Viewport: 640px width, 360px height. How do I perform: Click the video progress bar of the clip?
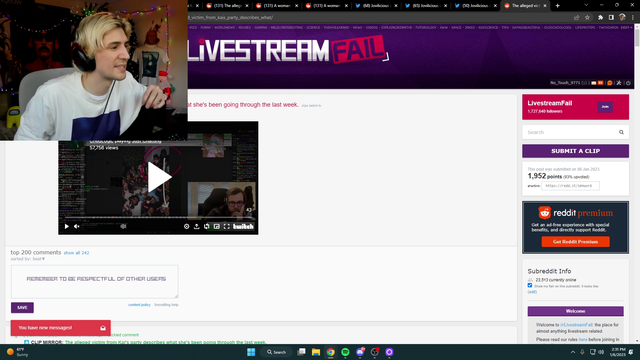tap(158, 218)
